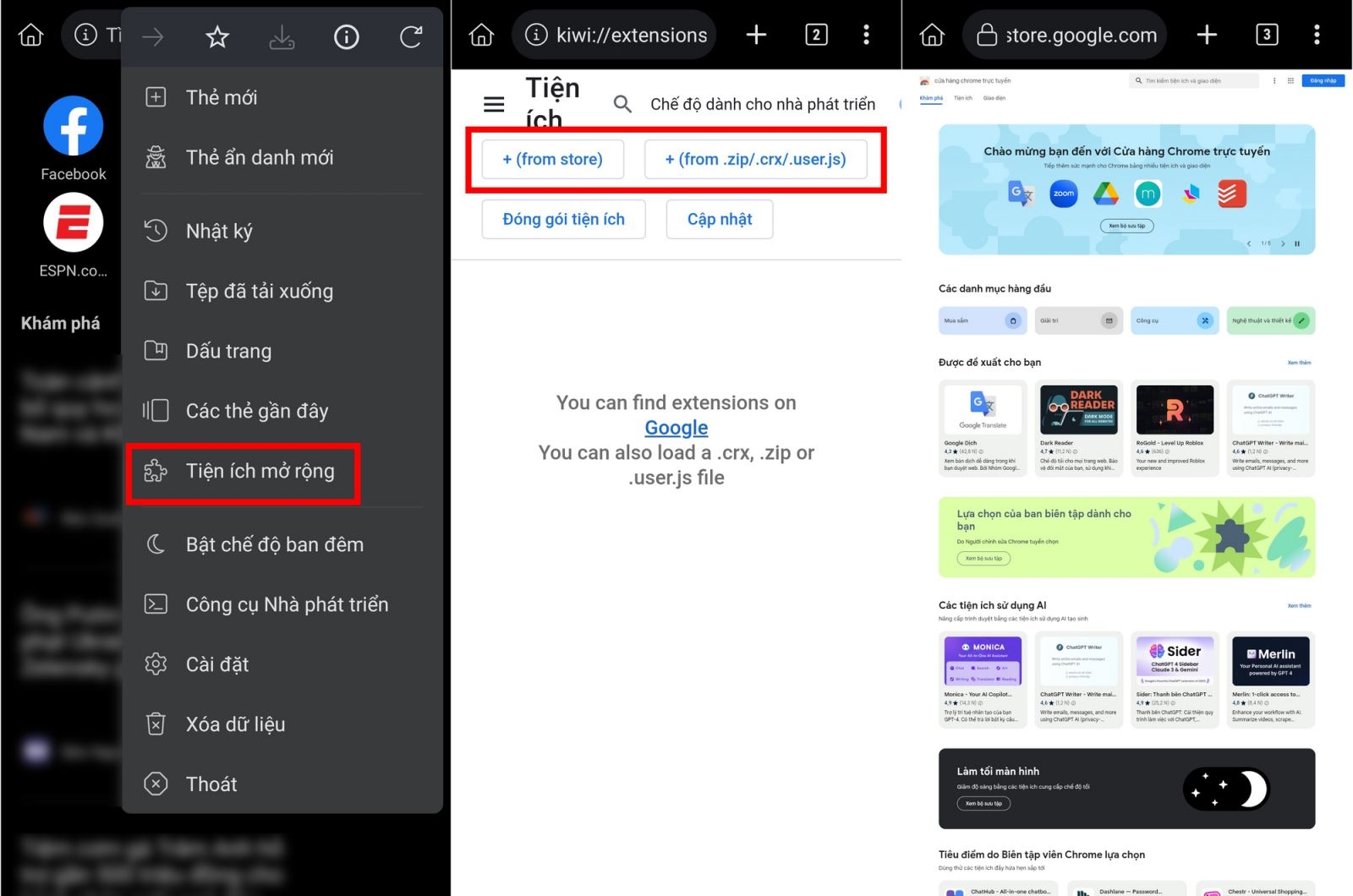Click the Google apps grid icon in the web store

[1290, 81]
